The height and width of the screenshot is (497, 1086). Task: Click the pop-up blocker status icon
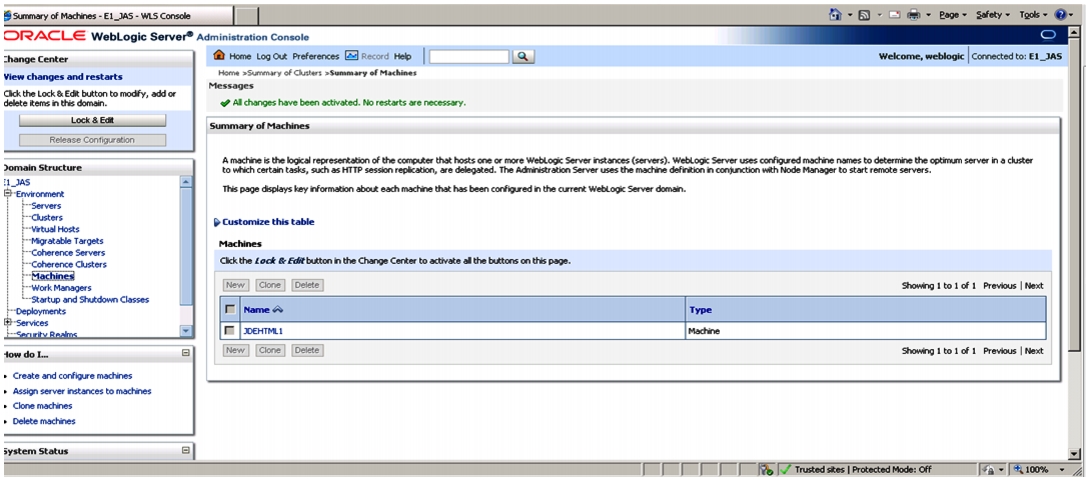coord(767,470)
